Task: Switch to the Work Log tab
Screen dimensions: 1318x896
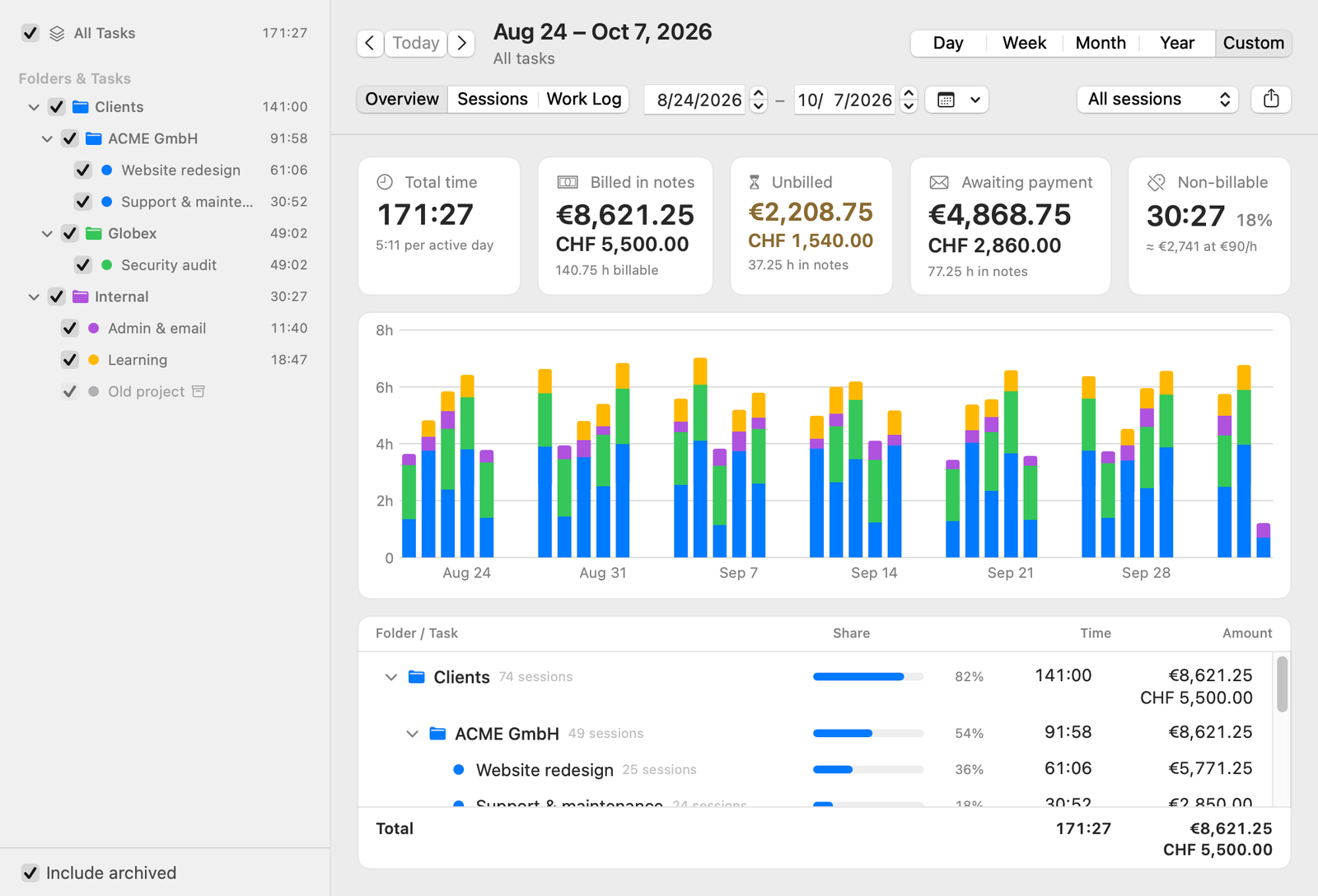Action: pos(584,99)
